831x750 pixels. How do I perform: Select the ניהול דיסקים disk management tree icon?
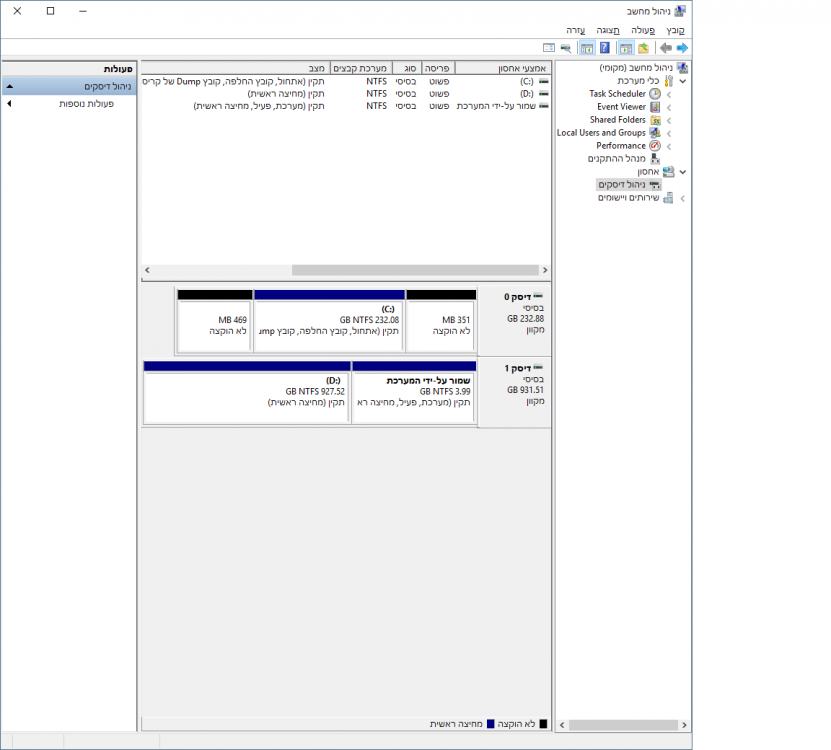tap(655, 184)
